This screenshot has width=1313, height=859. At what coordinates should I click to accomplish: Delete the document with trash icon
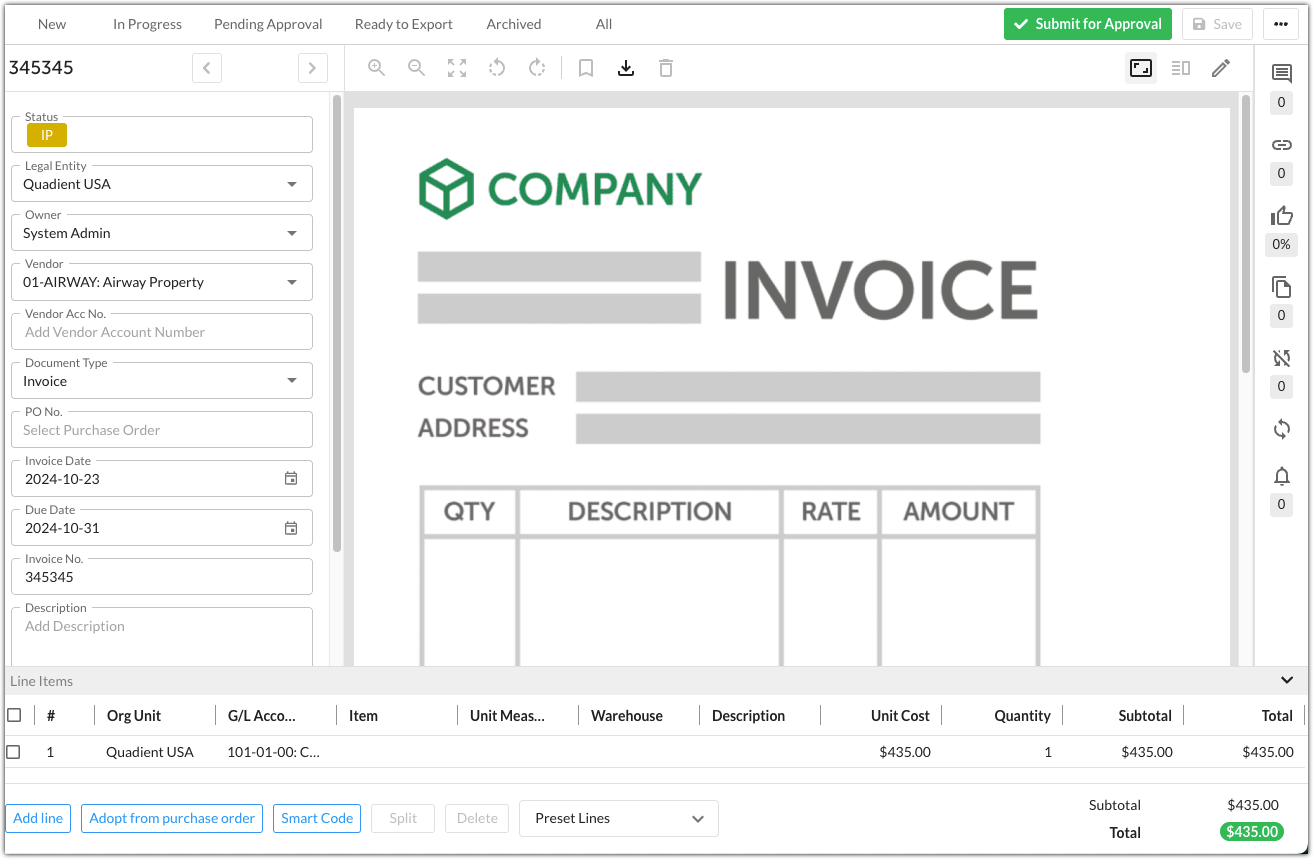pyautogui.click(x=666, y=68)
